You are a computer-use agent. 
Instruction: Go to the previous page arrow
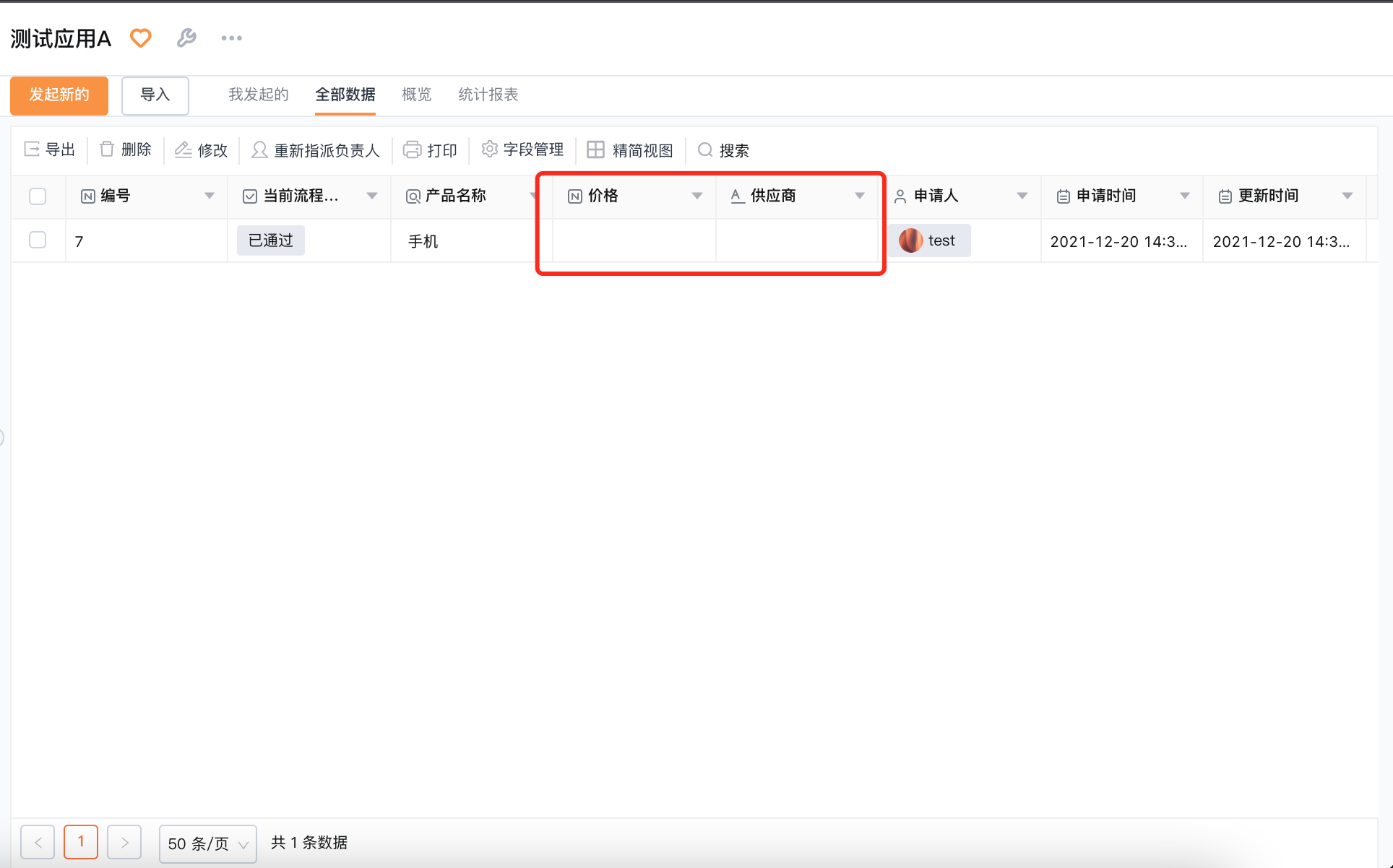click(x=38, y=842)
